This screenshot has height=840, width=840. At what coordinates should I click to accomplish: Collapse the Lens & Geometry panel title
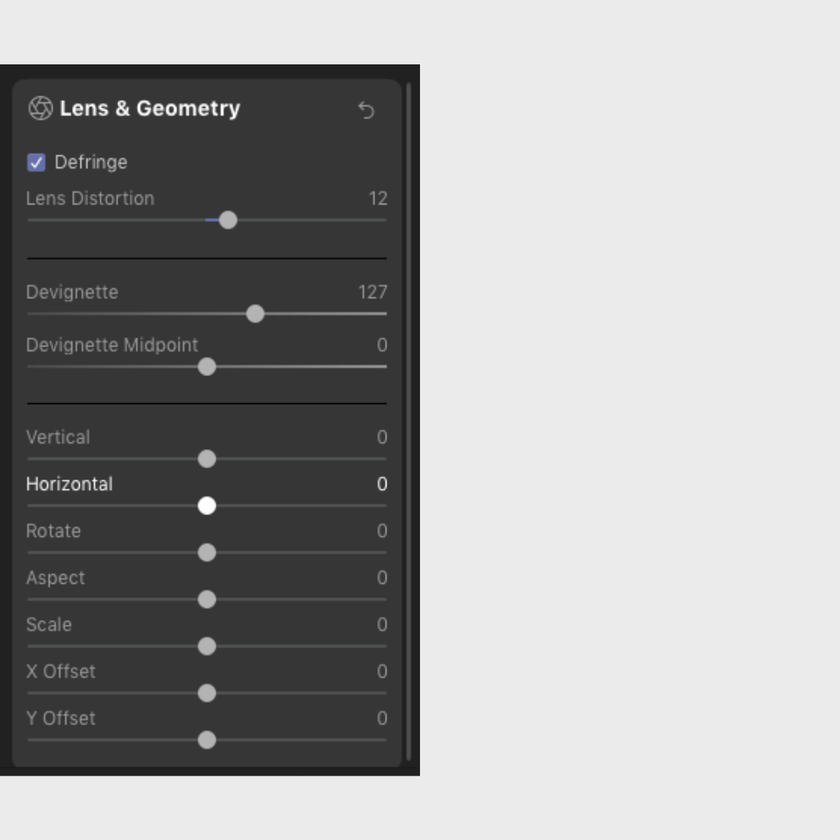point(150,108)
